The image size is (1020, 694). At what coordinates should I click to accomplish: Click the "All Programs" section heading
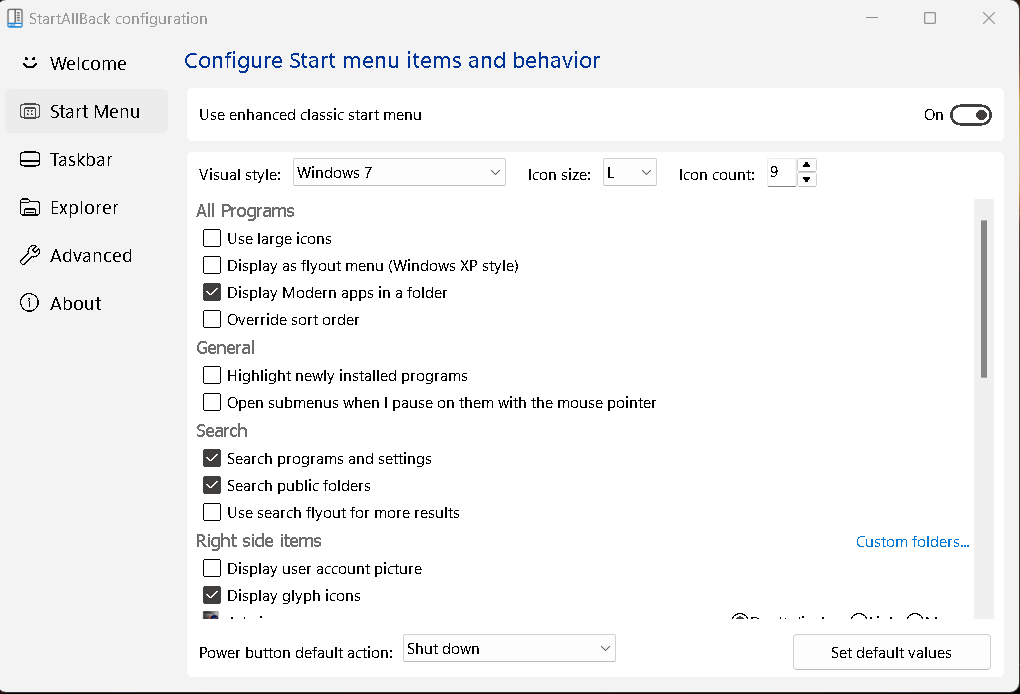pyautogui.click(x=245, y=211)
